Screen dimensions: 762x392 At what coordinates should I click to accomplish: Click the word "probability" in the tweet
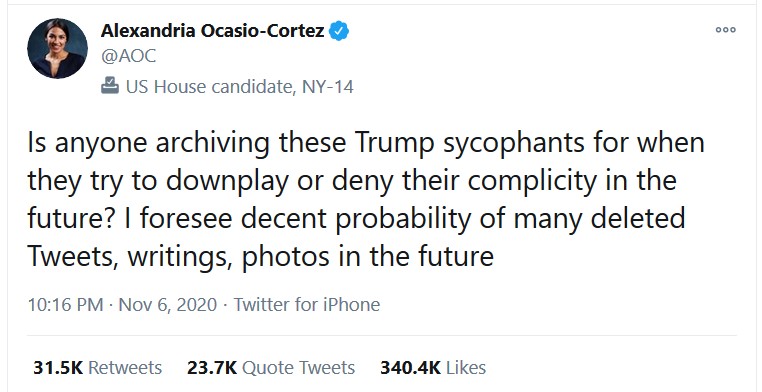(403, 220)
